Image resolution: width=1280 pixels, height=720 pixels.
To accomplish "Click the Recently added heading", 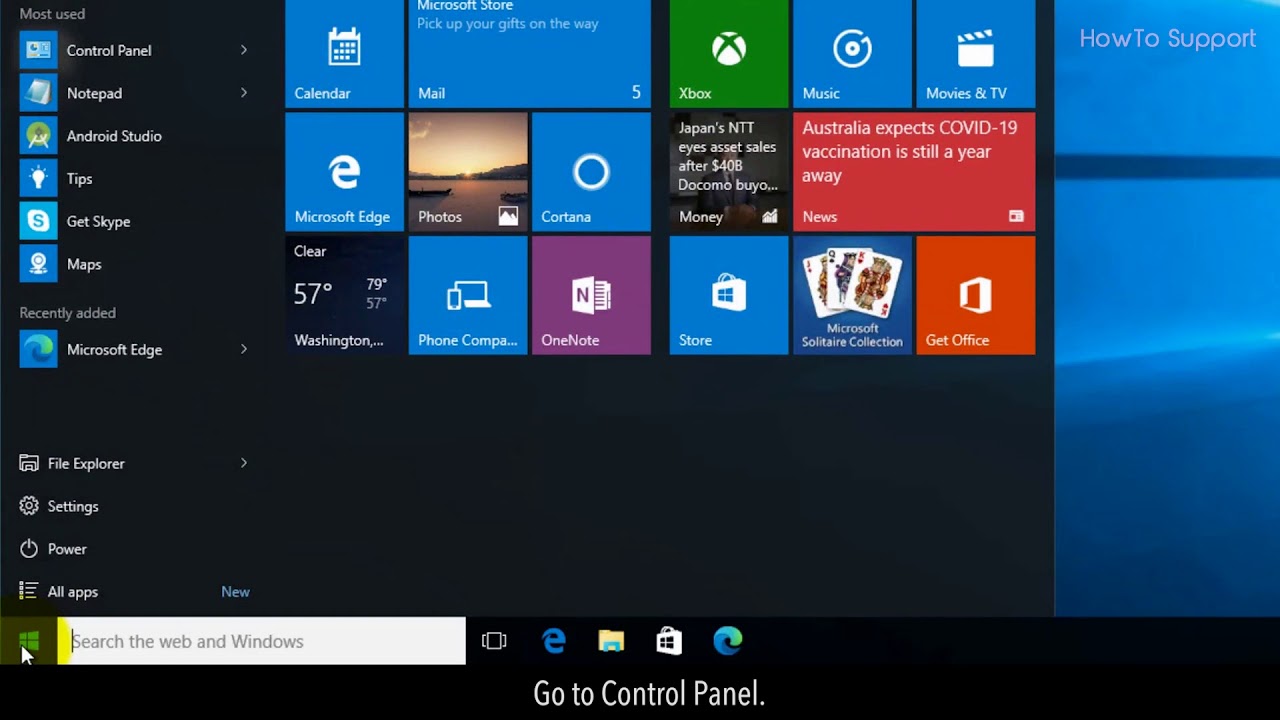I will click(68, 313).
